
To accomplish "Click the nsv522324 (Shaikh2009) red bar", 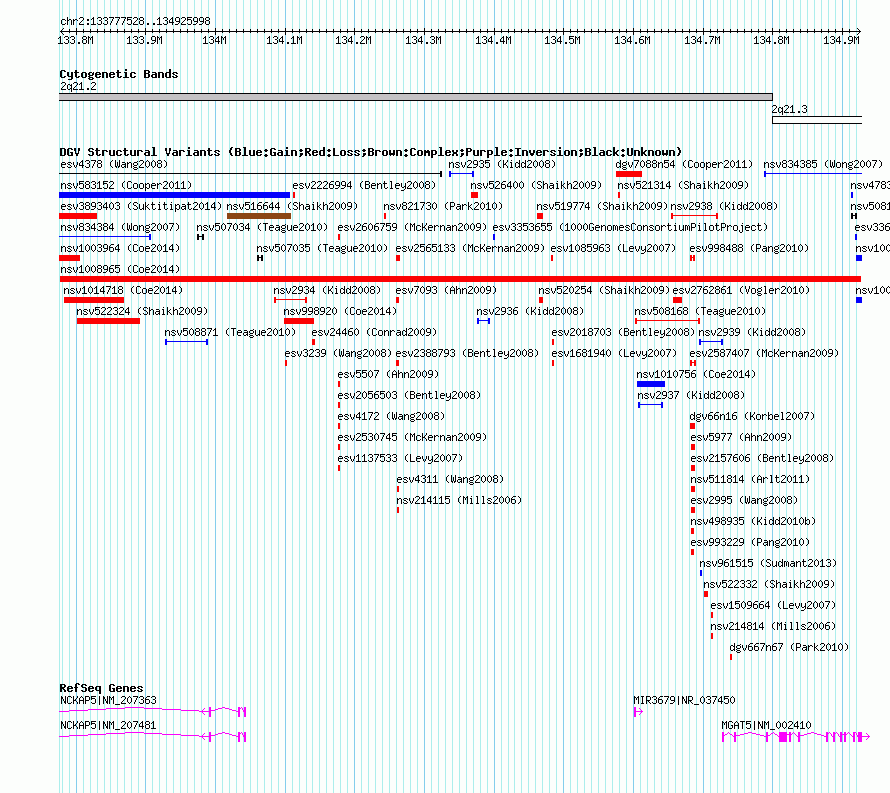I will pyautogui.click(x=108, y=321).
